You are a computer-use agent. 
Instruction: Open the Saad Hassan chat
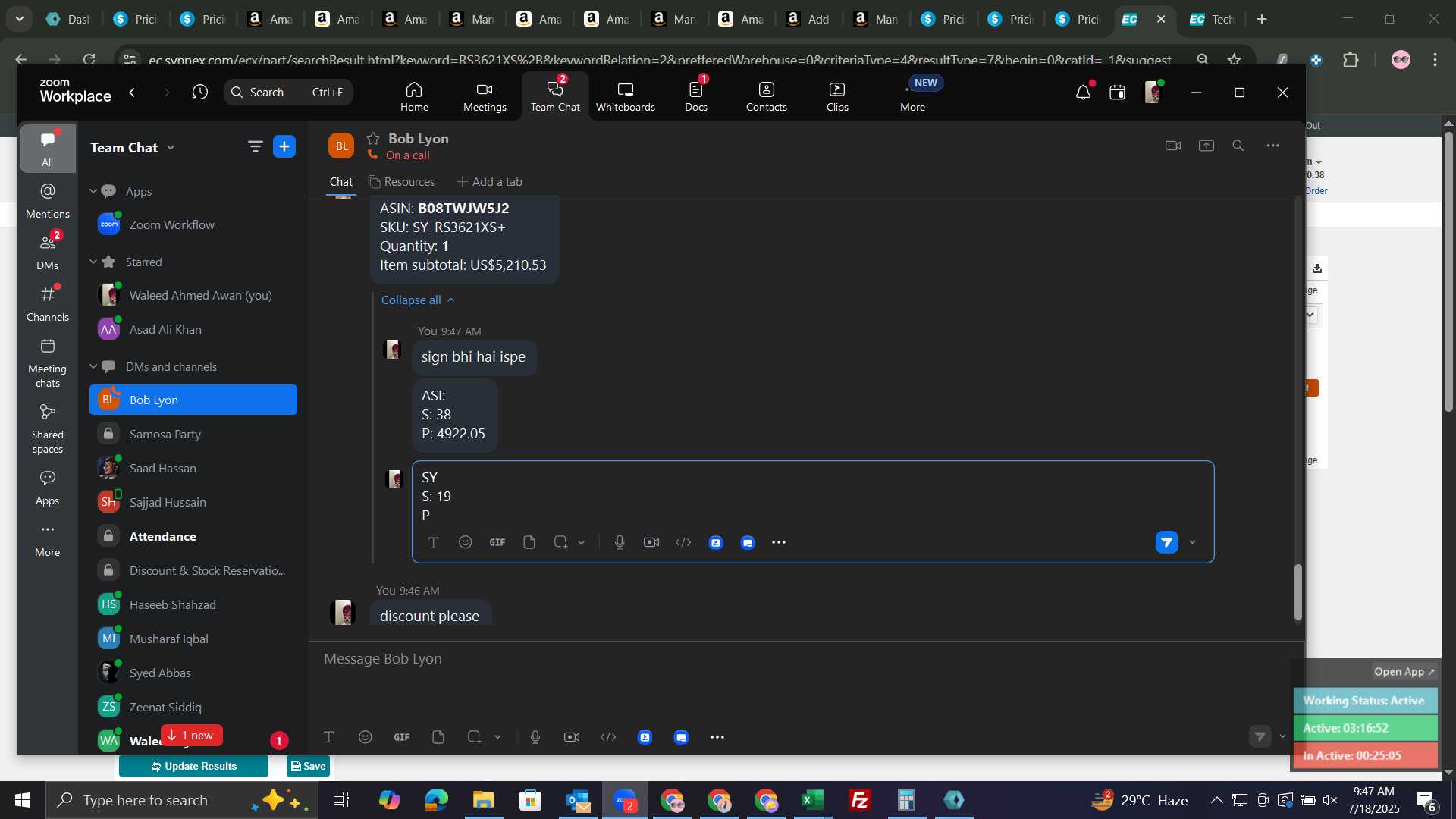pos(193,468)
